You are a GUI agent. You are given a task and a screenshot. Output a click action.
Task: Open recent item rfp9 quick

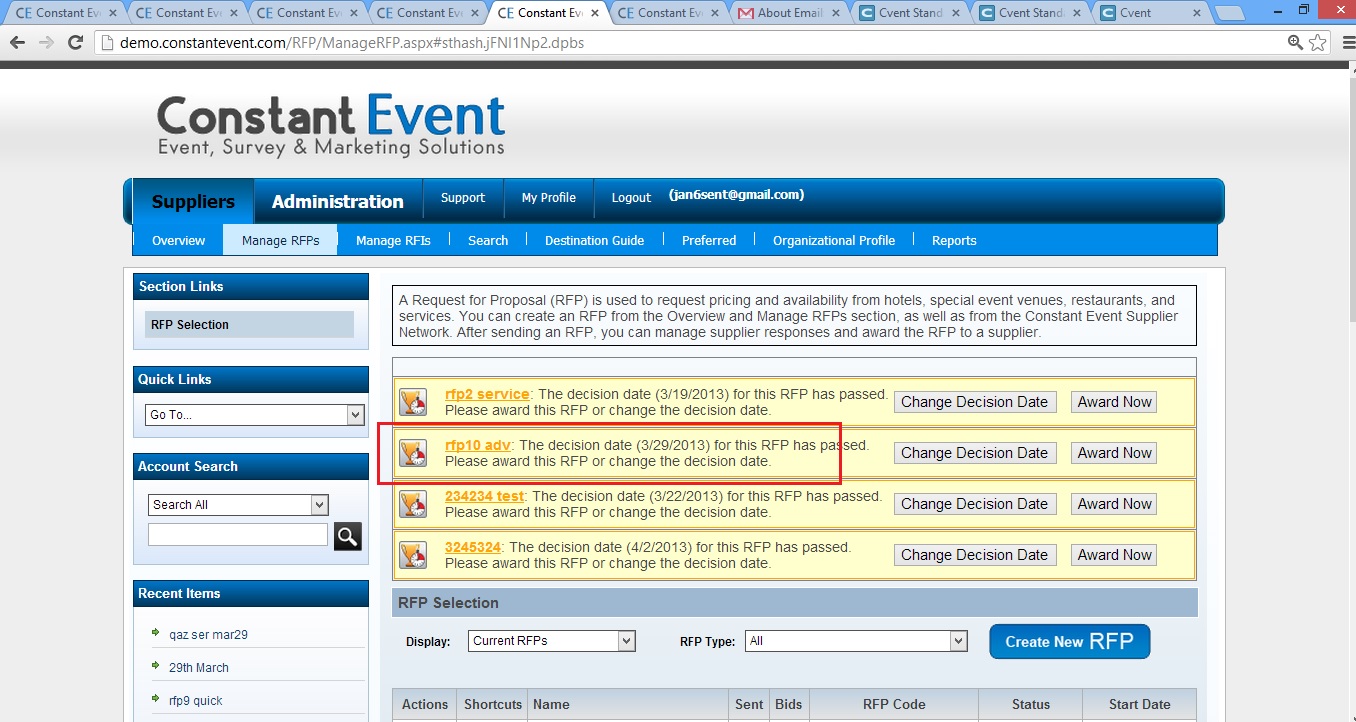[x=196, y=701]
